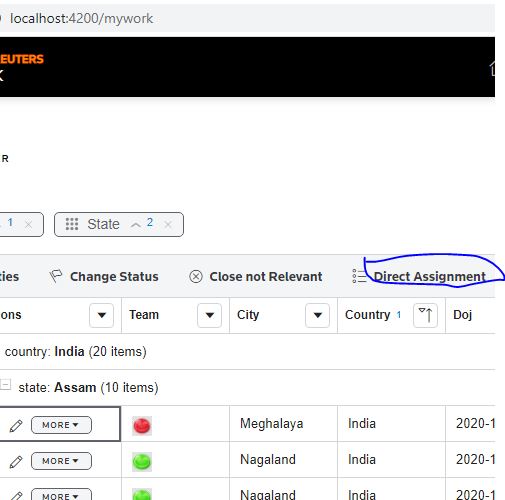The width and height of the screenshot is (505, 500).
Task: Click the flag icon beside Change Status
Action: [55, 276]
